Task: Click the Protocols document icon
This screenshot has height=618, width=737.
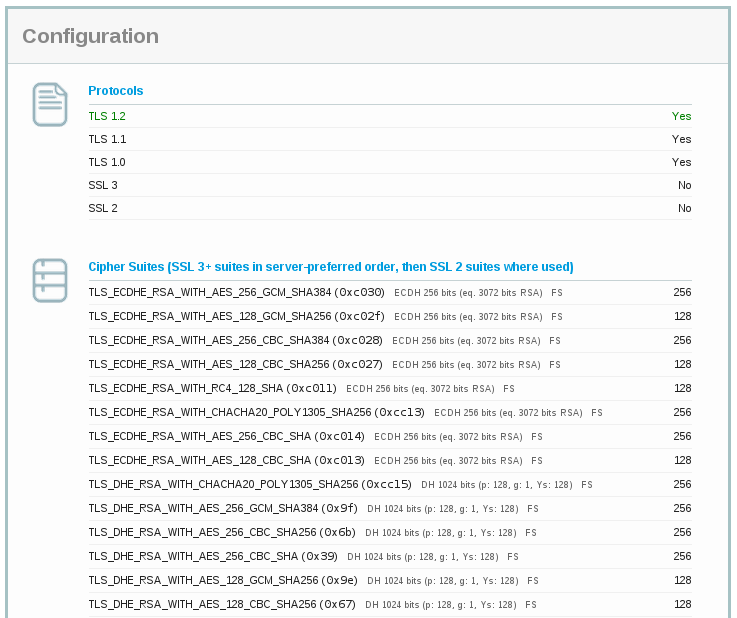Action: point(50,104)
